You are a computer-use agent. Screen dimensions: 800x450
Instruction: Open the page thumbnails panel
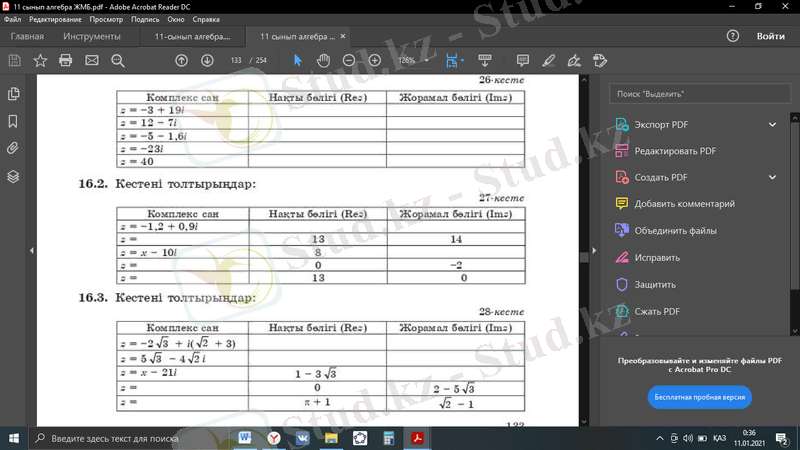pyautogui.click(x=13, y=94)
